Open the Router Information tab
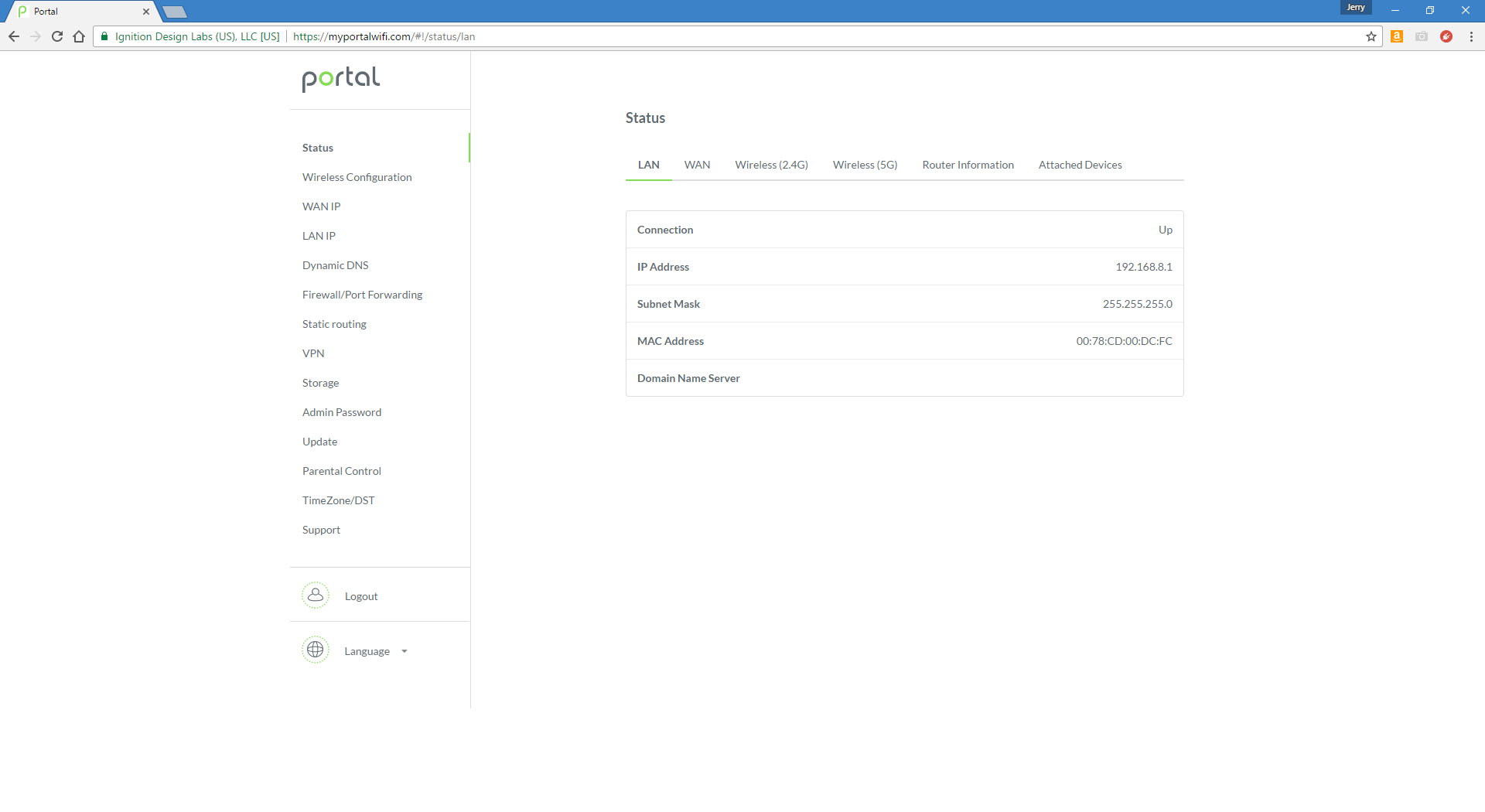The image size is (1485, 812). point(968,165)
